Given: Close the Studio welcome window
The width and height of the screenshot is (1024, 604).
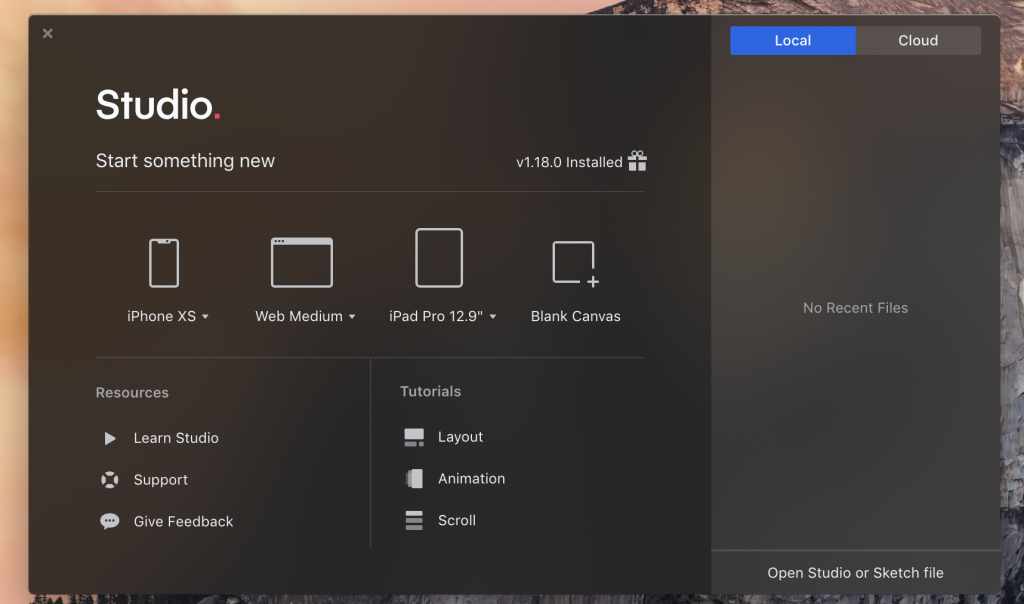Looking at the screenshot, I should pyautogui.click(x=47, y=33).
